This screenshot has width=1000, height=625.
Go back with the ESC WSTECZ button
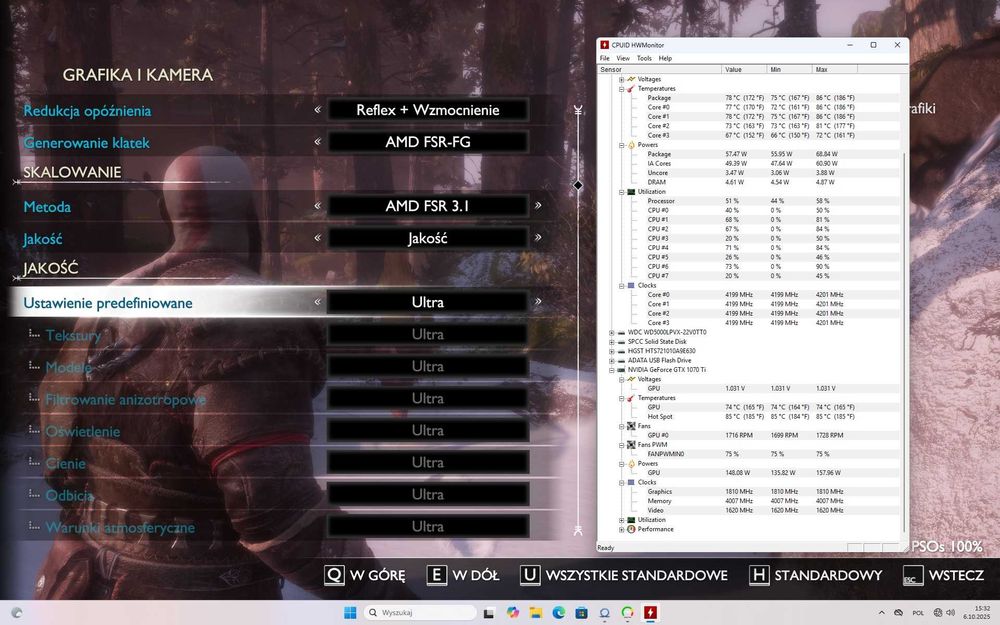(943, 575)
